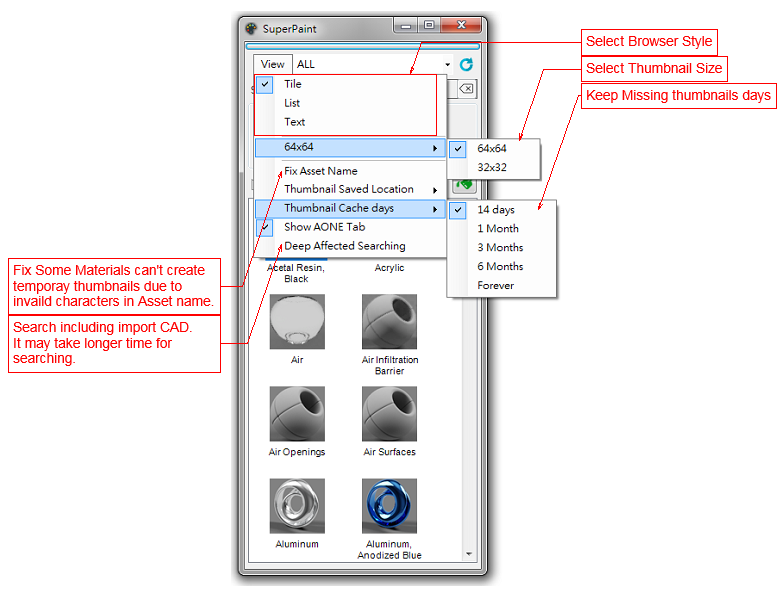783x599 pixels.
Task: Click the scrollbar down arrow
Action: point(469,554)
